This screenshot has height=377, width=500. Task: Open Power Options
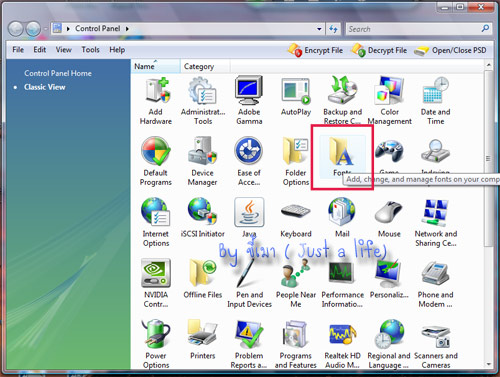(156, 344)
